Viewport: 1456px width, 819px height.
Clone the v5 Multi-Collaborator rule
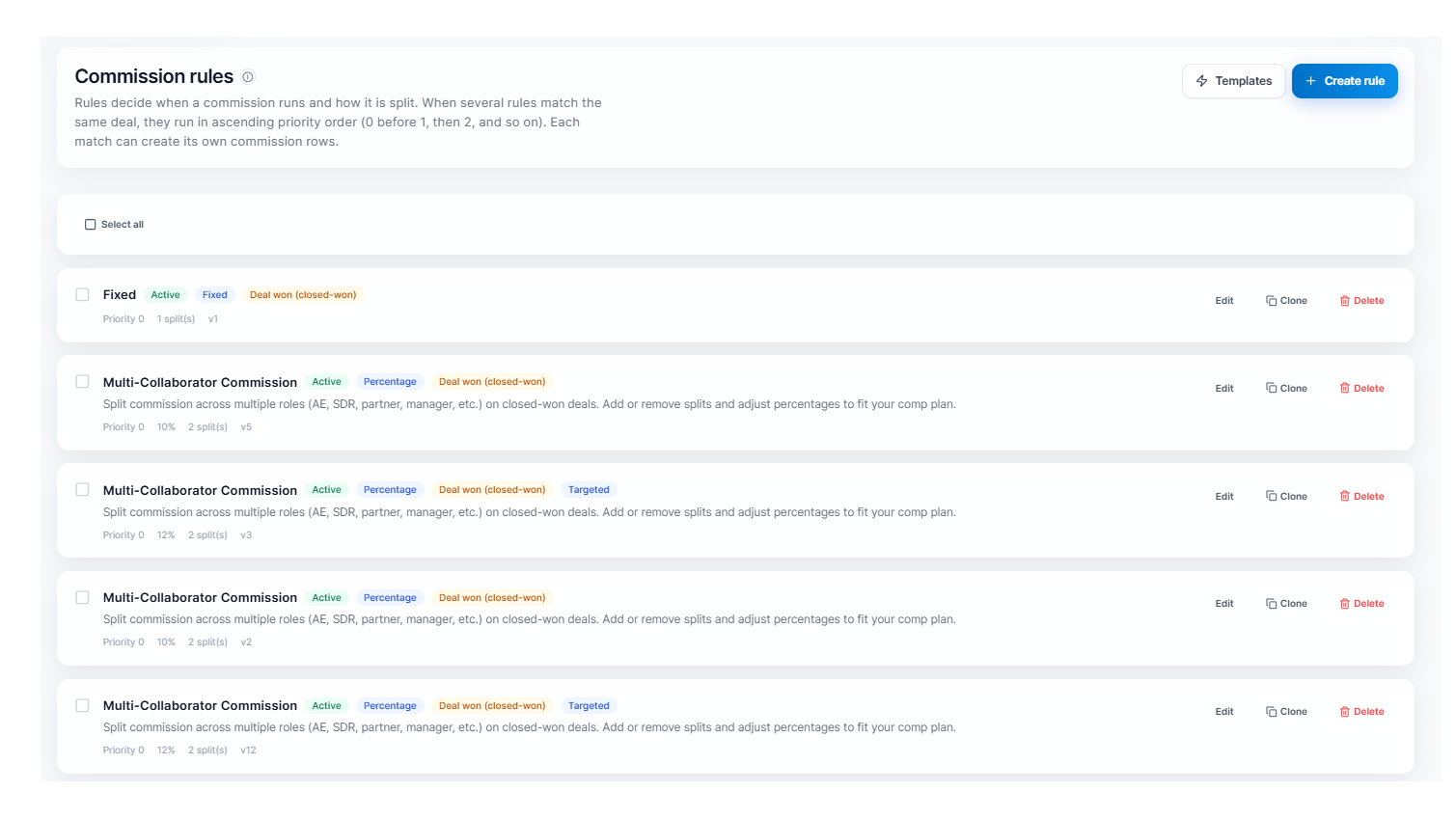(1286, 389)
